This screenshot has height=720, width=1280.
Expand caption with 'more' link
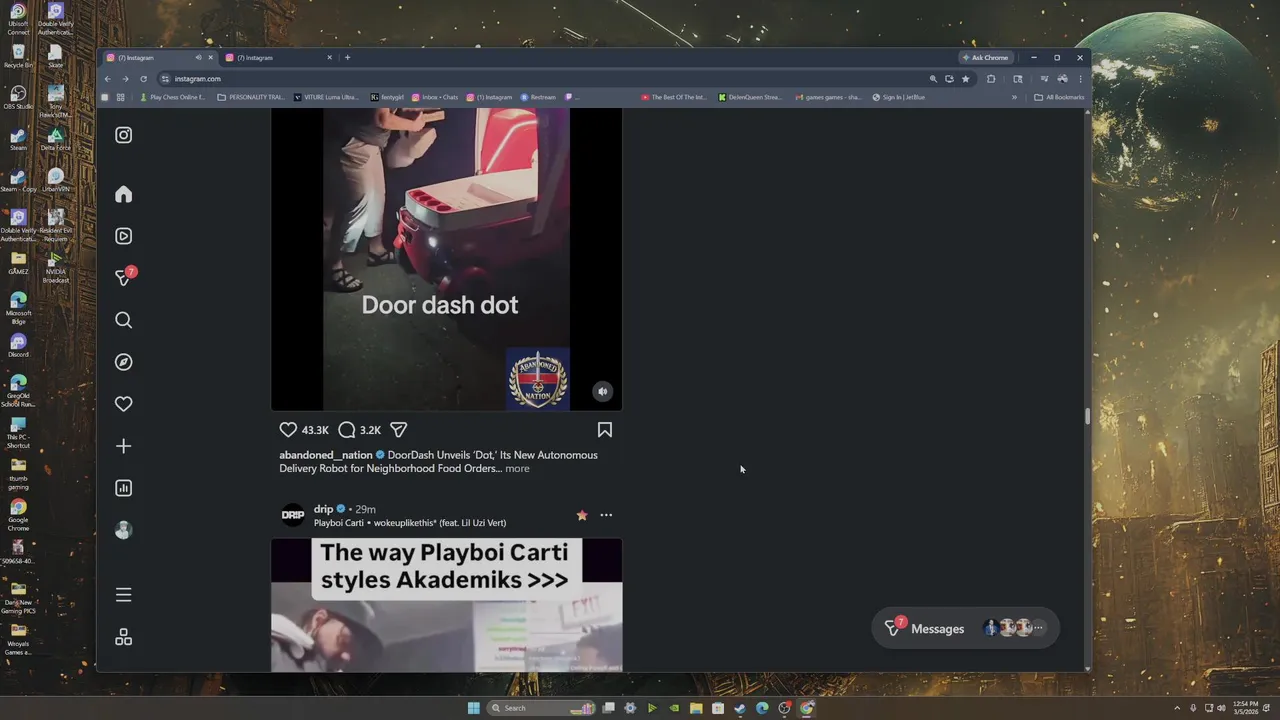(x=517, y=469)
